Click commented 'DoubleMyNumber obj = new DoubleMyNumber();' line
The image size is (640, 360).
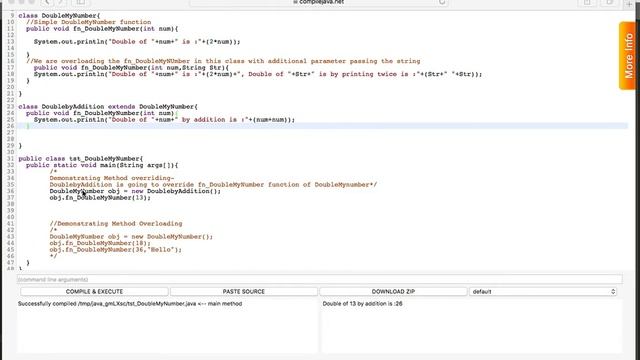point(131,237)
